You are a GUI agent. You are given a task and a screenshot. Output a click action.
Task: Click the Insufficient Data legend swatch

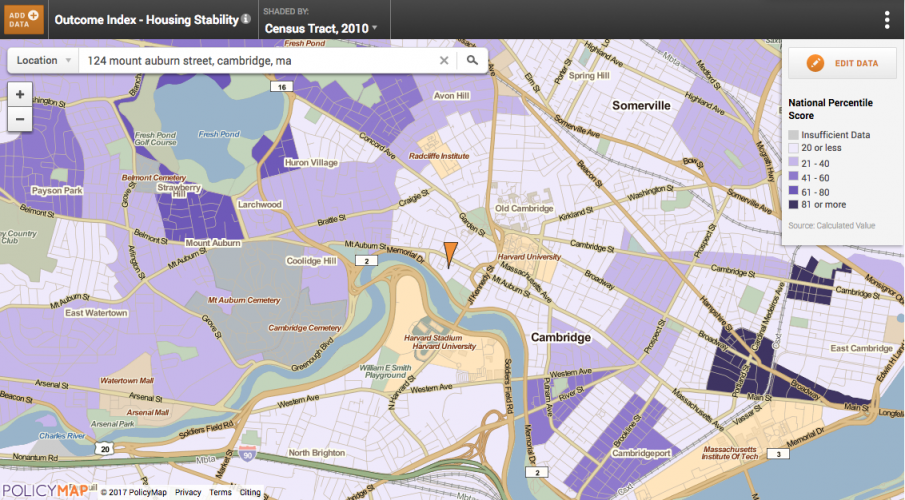click(x=794, y=135)
